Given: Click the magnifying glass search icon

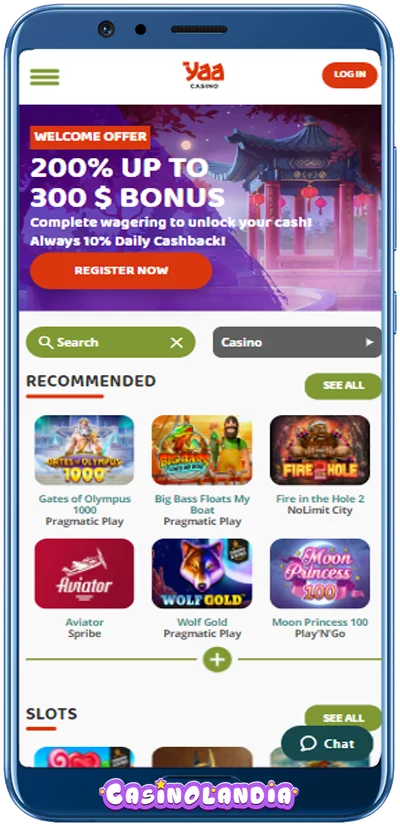Looking at the screenshot, I should [46, 342].
